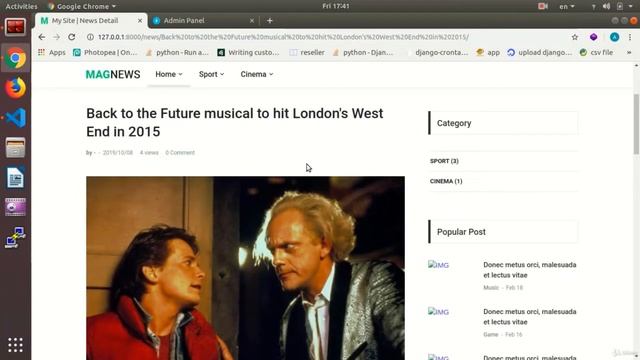Expand the Cinema navigation dropdown

click(257, 74)
